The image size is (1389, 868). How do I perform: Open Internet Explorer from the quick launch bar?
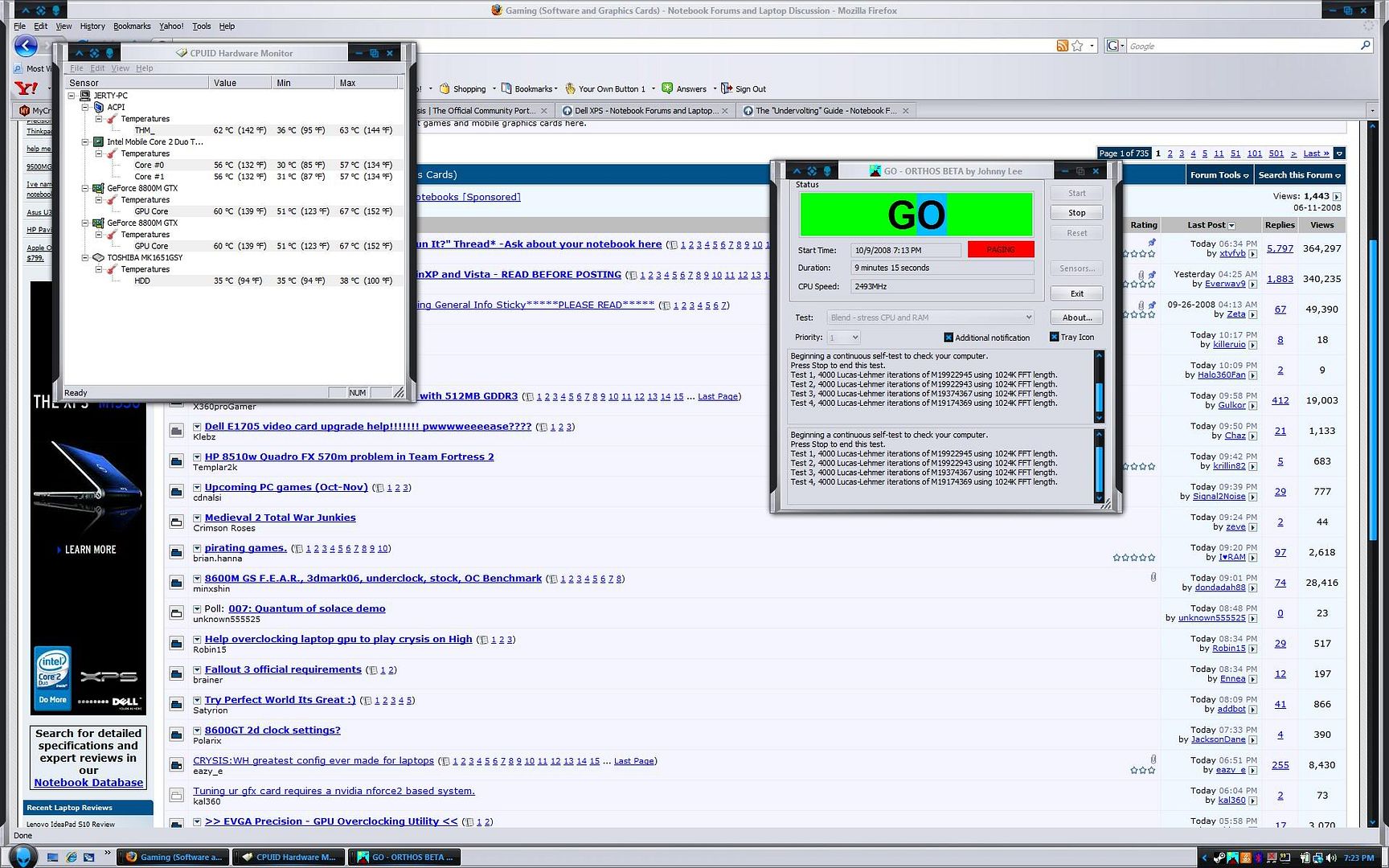click(71, 858)
